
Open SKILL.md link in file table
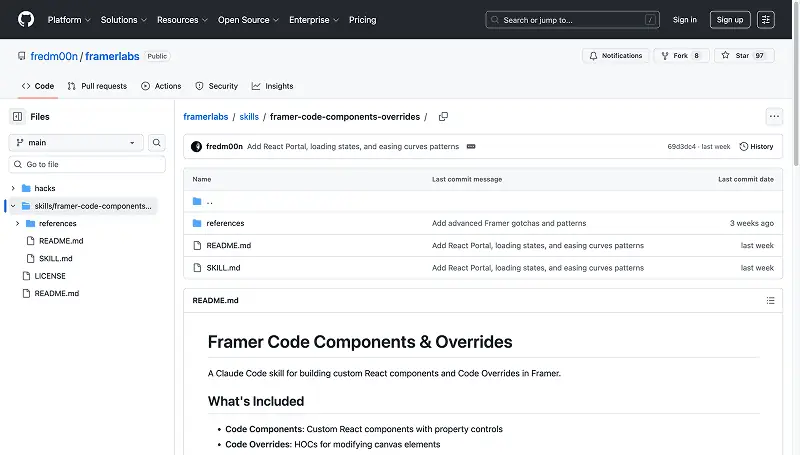coord(223,268)
